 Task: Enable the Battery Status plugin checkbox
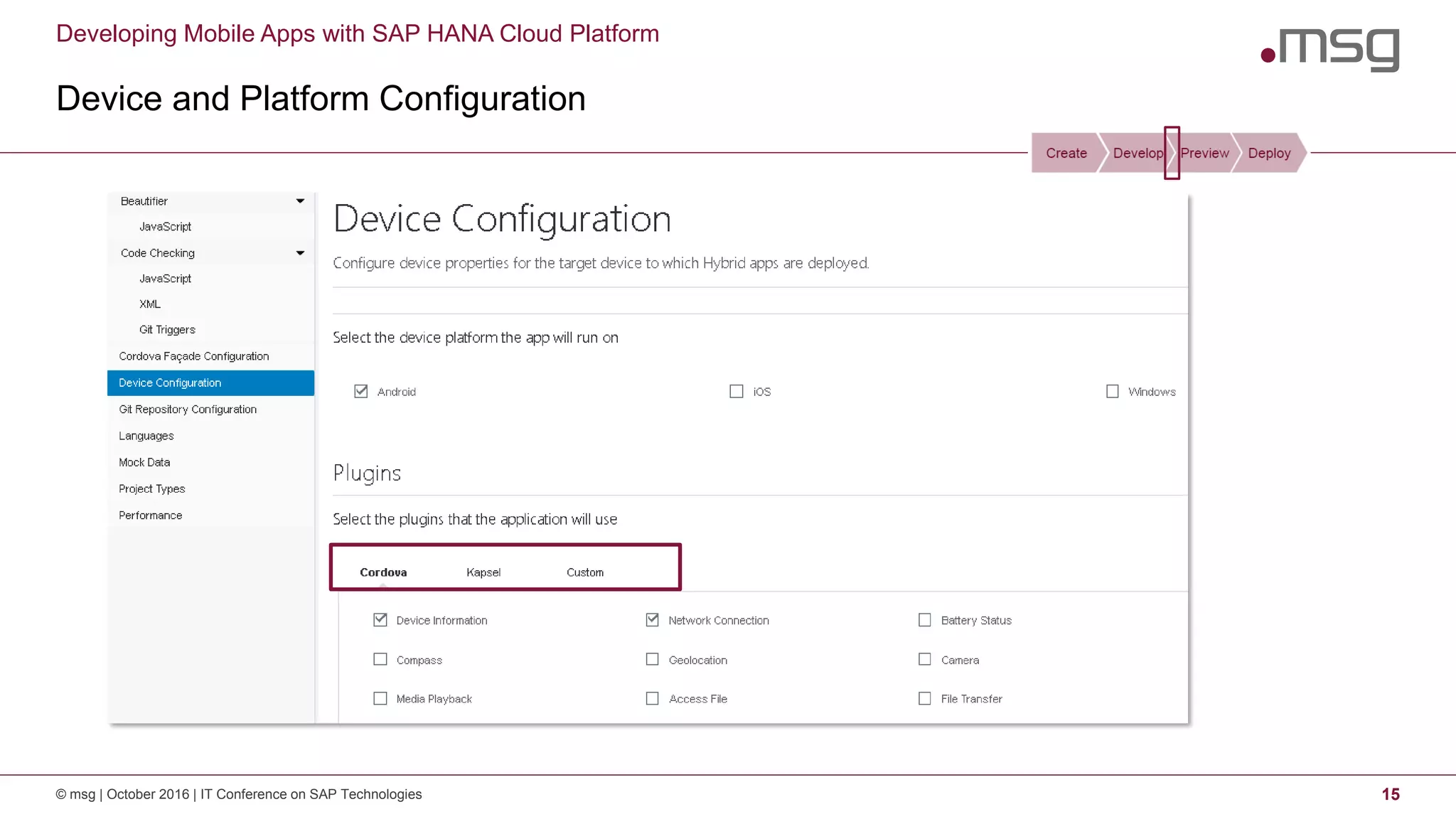(925, 620)
